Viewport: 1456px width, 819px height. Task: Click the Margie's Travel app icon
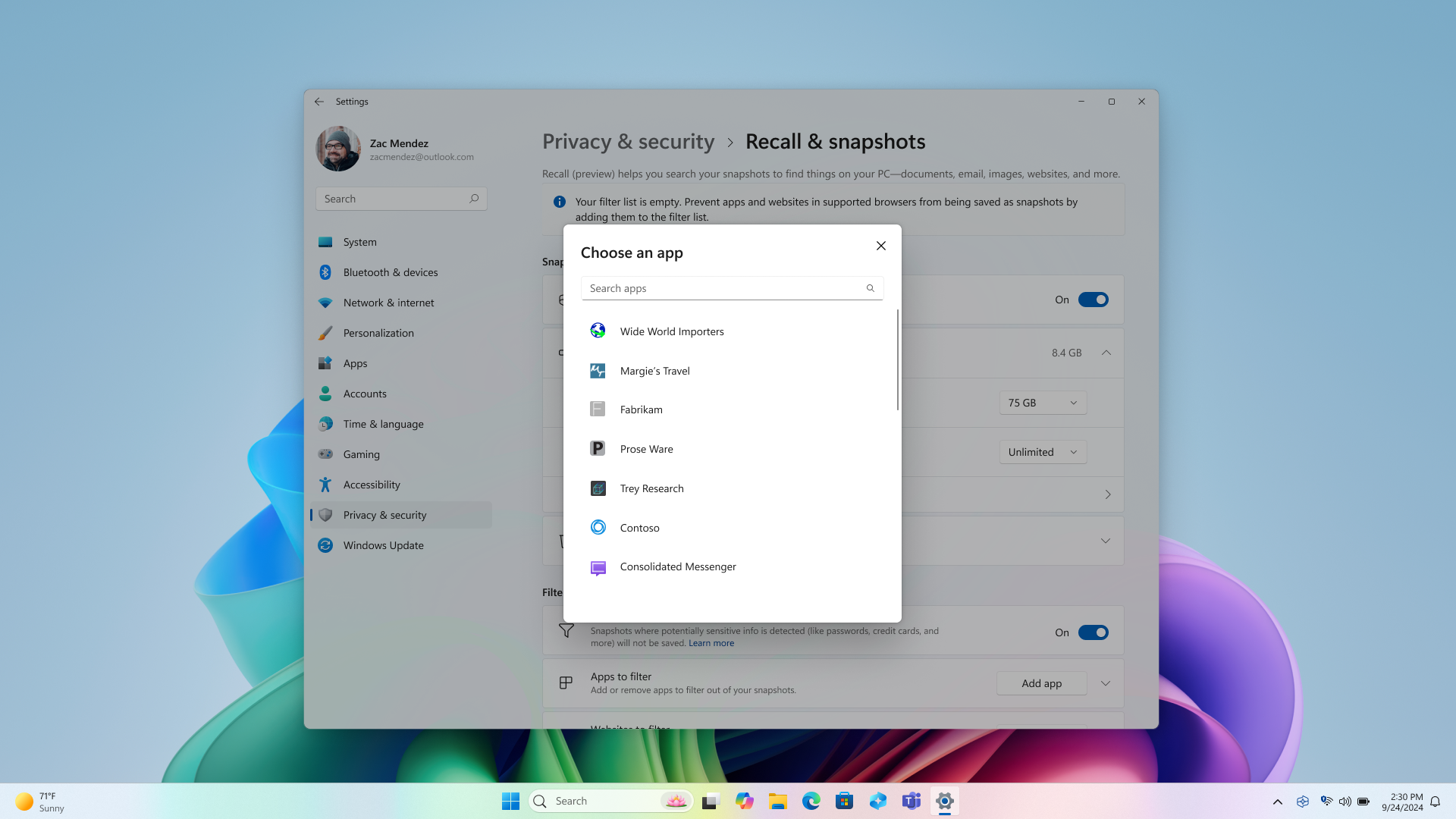[597, 370]
